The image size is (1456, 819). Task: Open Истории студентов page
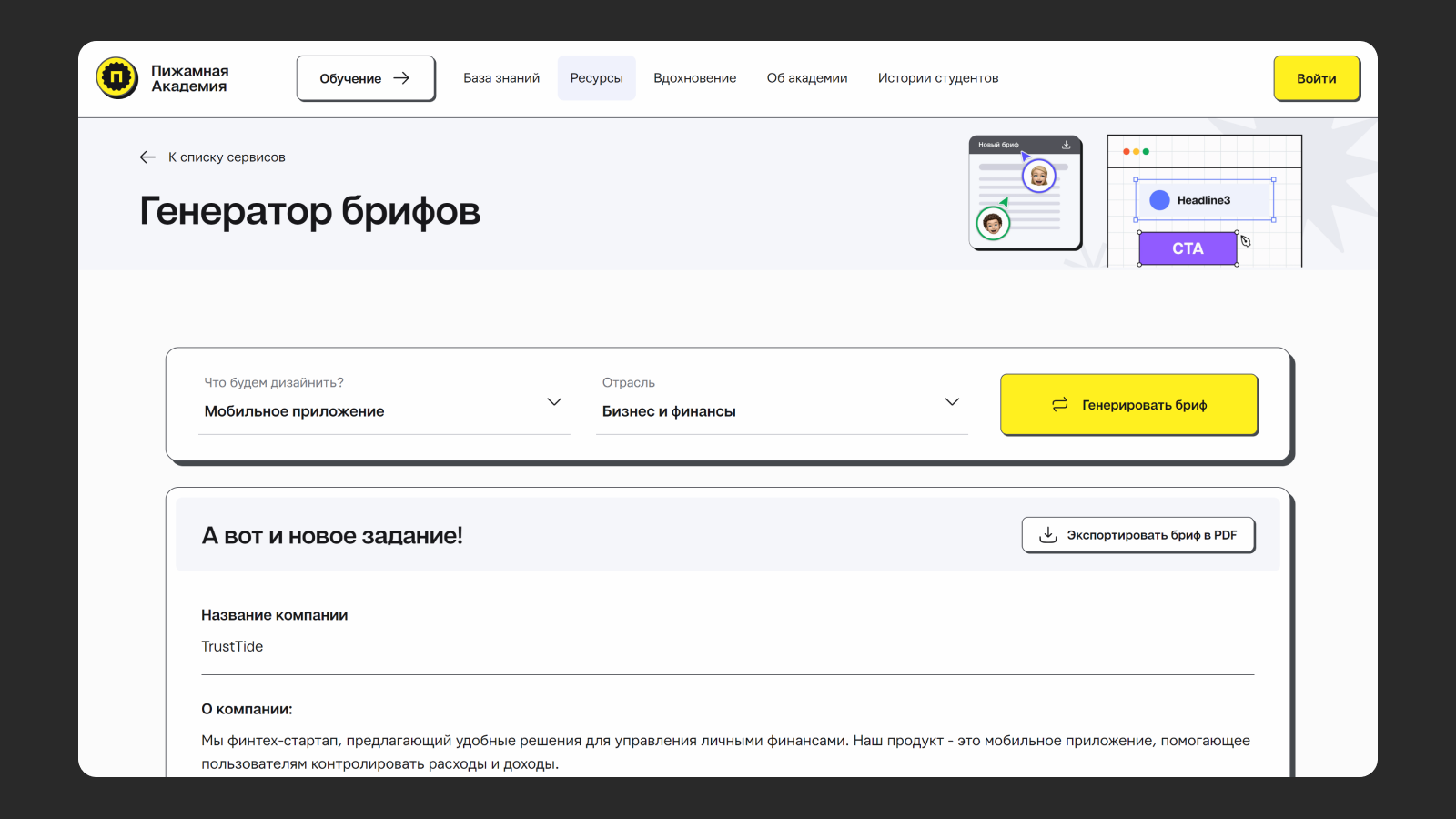click(x=937, y=77)
